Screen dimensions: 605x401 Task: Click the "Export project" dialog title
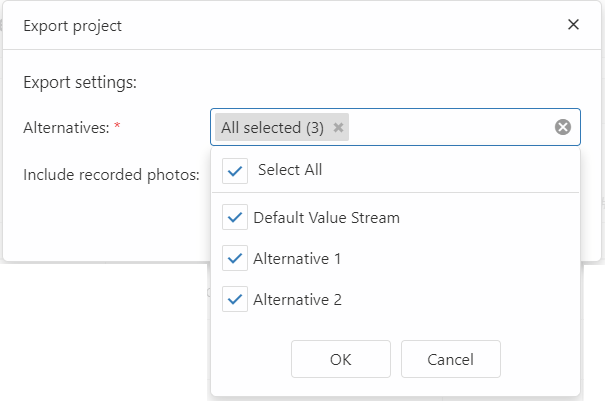pyautogui.click(x=72, y=26)
